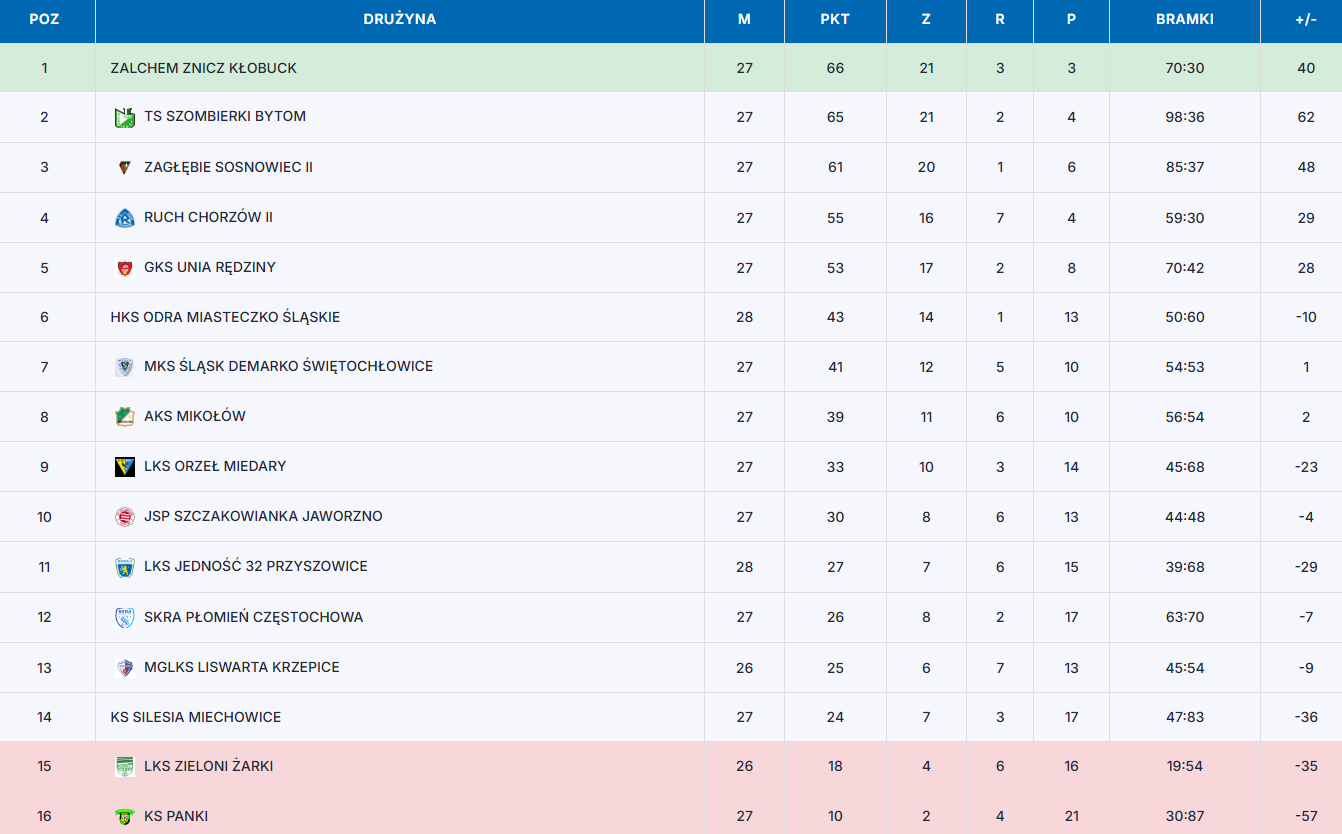Open the HKS Odra Miasteczko Śląskie link
1342x834 pixels.
click(225, 317)
